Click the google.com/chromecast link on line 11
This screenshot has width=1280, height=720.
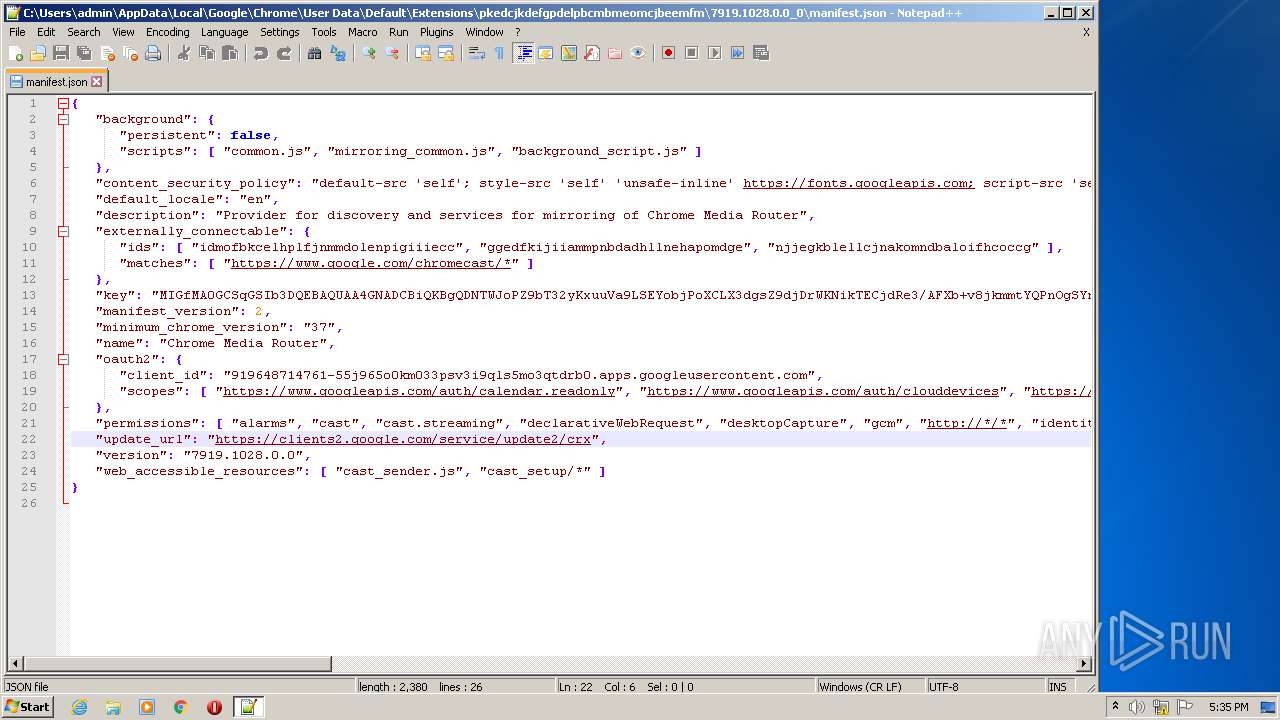coord(371,263)
